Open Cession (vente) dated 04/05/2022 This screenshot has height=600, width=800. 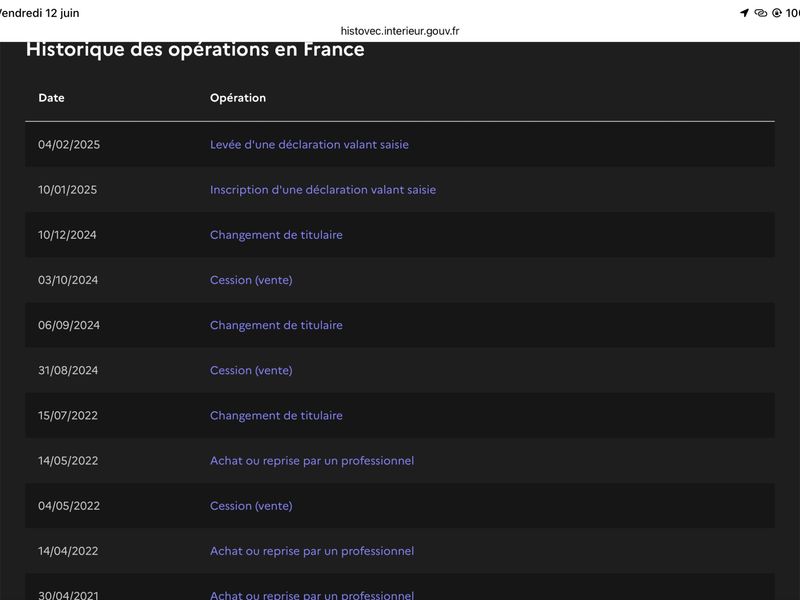[251, 506]
